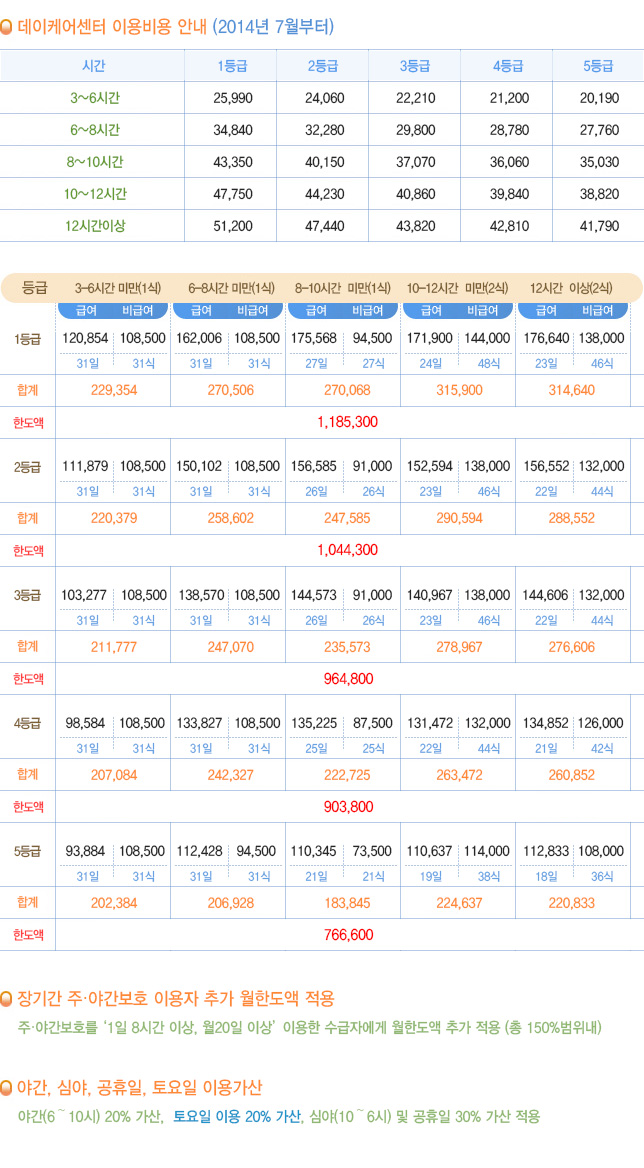
Task: Click the 급여 pill under 3-6시간 미만
Action: click(88, 311)
